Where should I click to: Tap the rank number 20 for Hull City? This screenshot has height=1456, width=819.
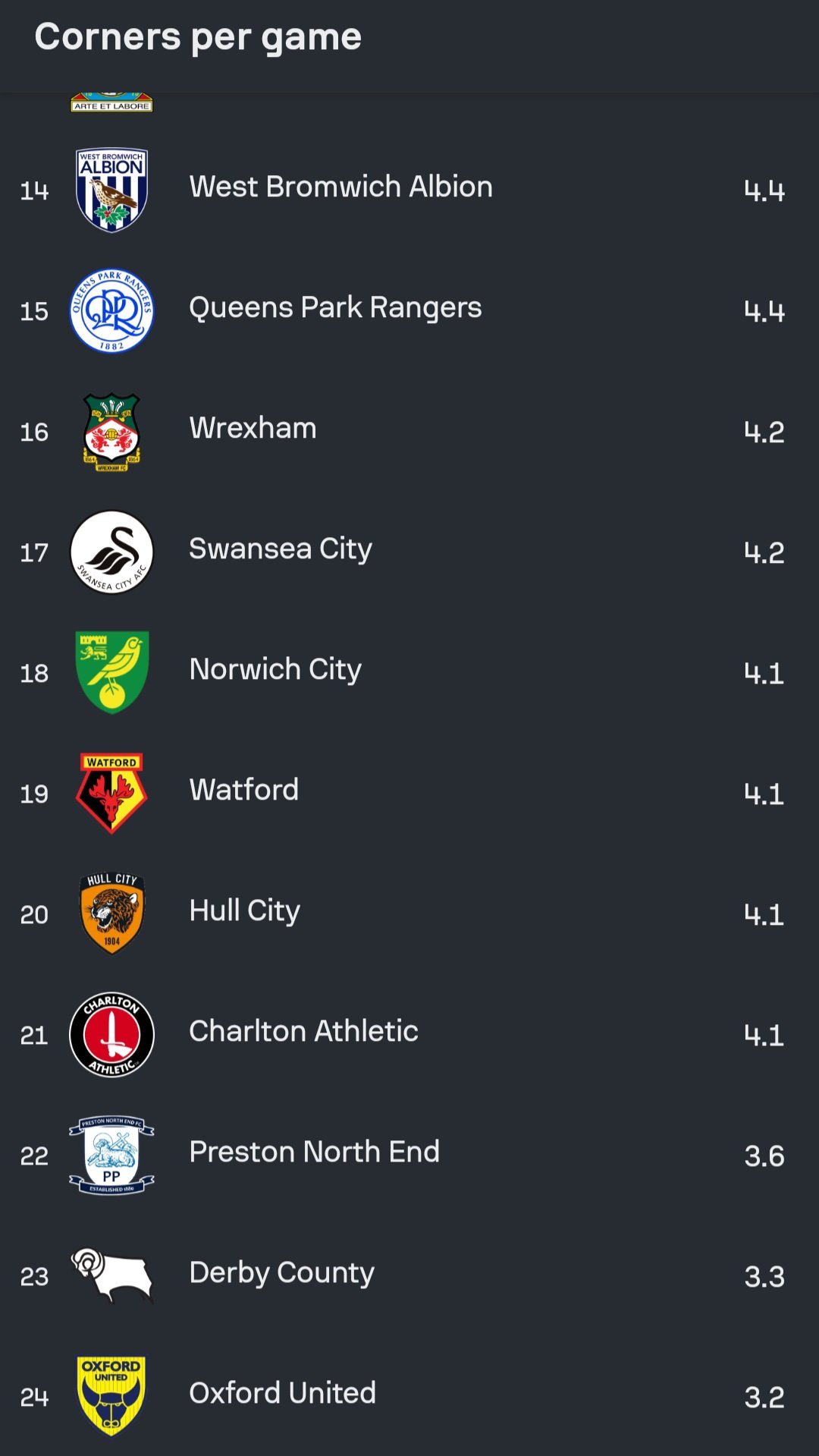click(34, 914)
